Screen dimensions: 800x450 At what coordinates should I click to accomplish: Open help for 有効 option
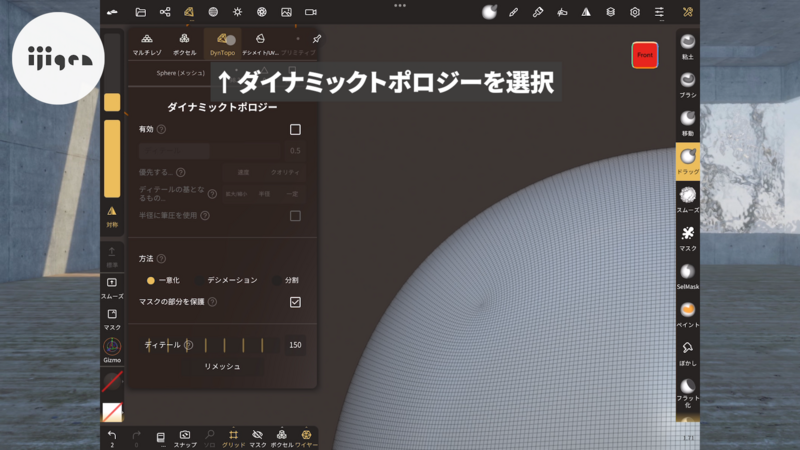click(x=161, y=130)
